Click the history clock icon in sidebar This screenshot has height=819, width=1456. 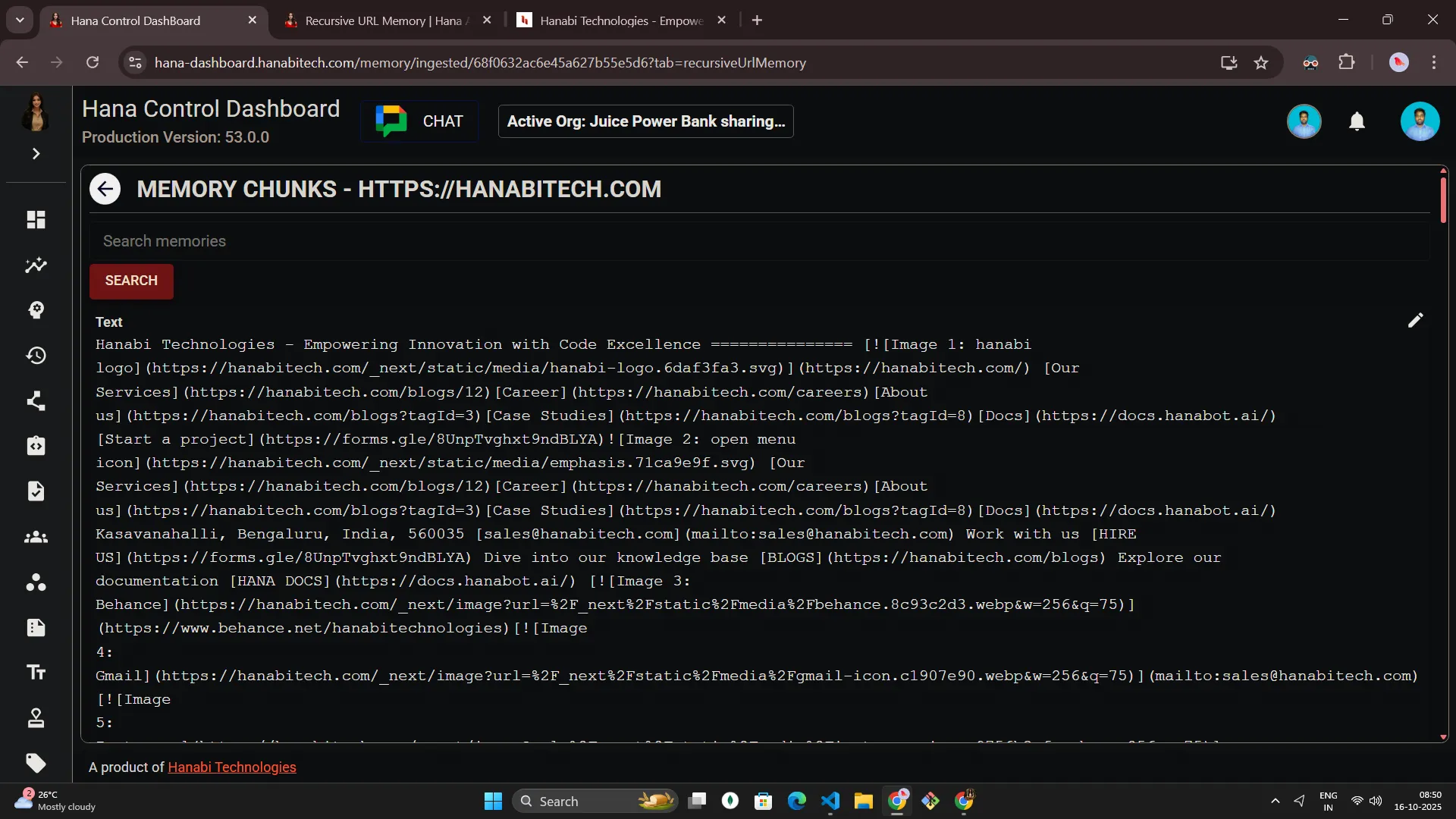point(36,356)
